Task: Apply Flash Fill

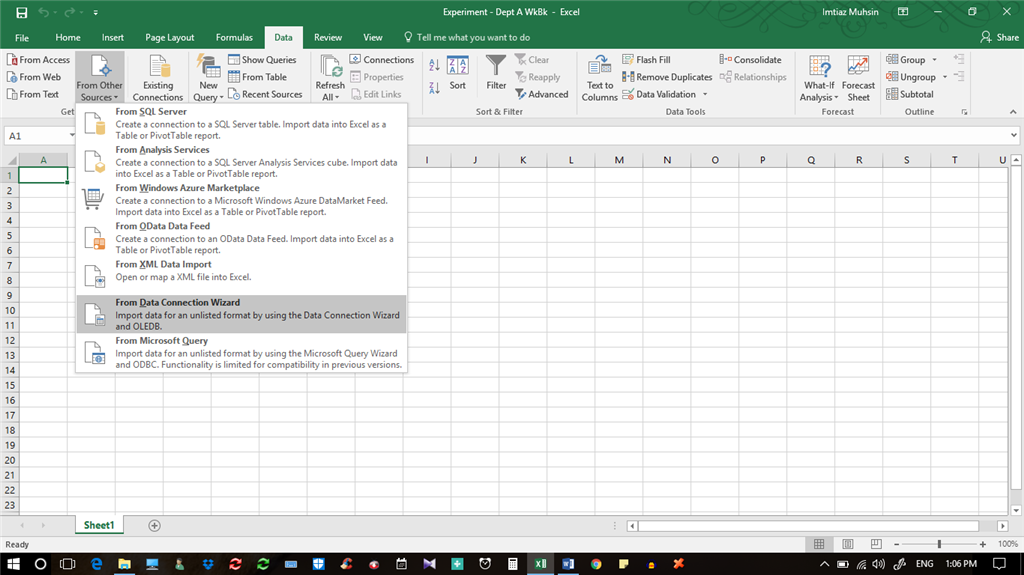Action: 647,59
